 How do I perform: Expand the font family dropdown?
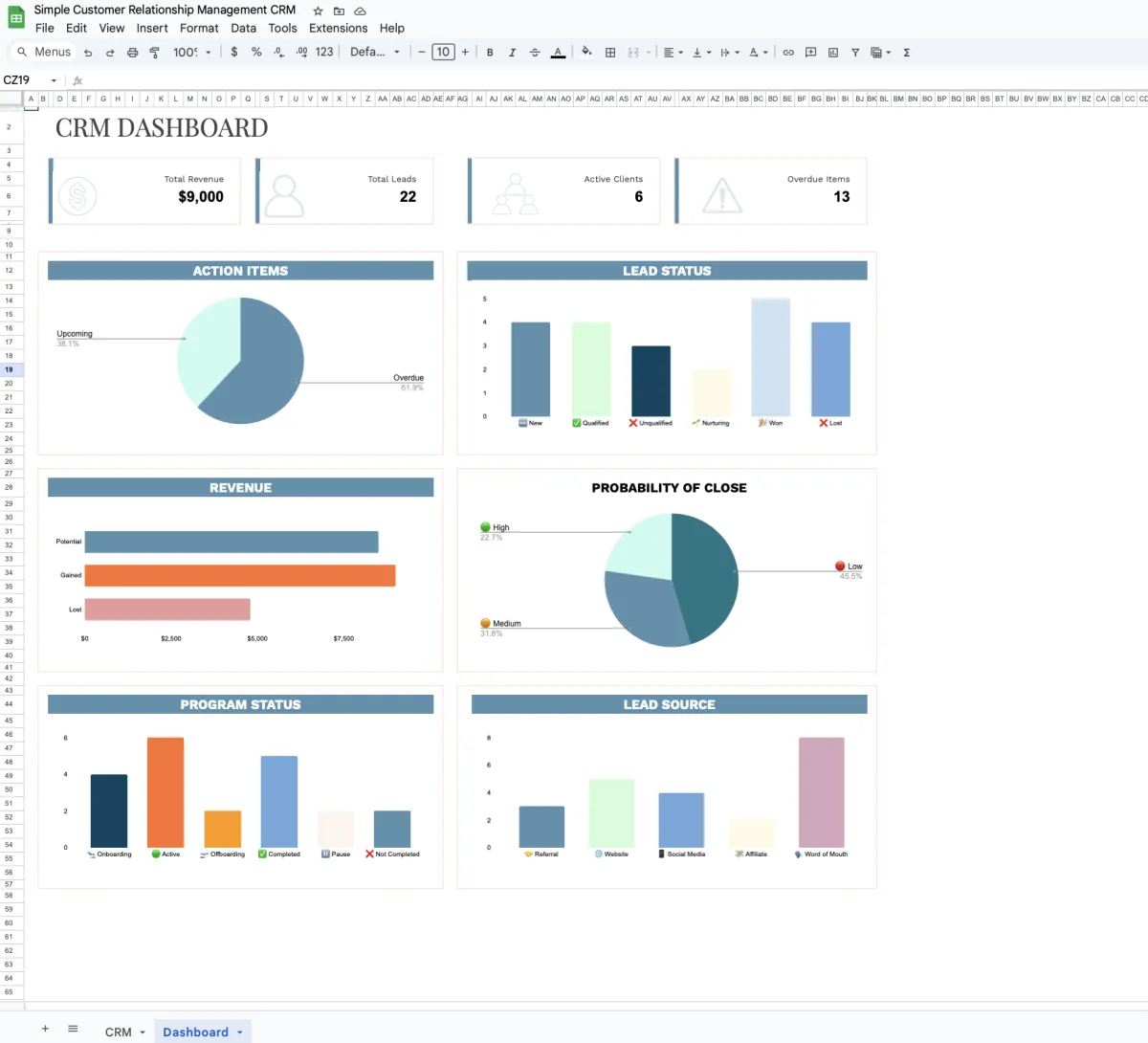pyautogui.click(x=374, y=53)
